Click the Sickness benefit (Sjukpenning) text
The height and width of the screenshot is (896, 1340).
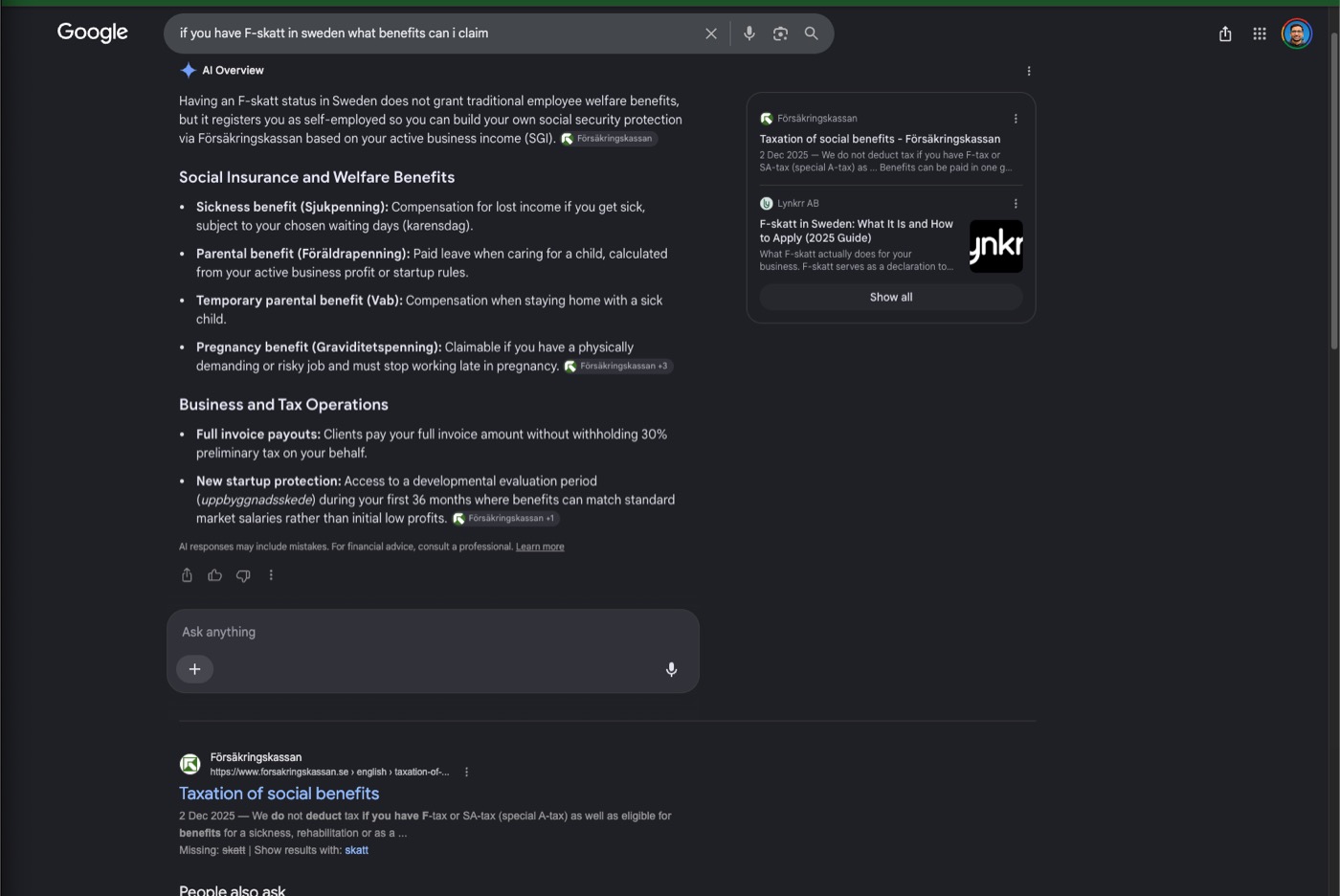pyautogui.click(x=292, y=207)
